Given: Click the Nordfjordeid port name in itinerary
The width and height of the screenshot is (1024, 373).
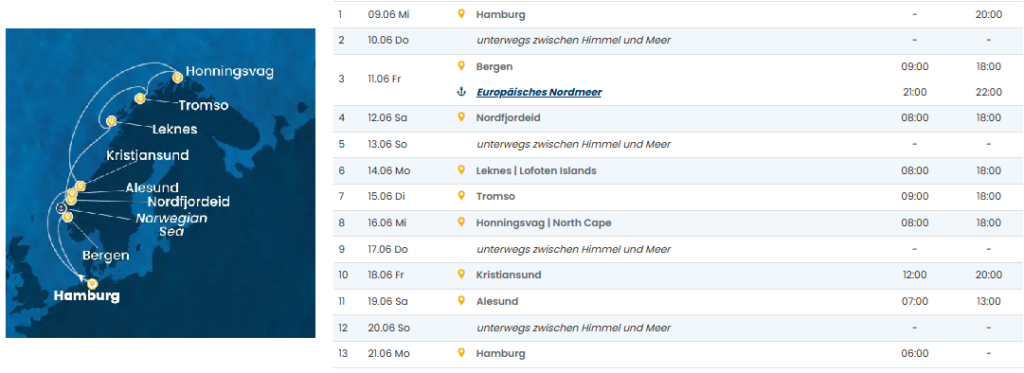Looking at the screenshot, I should pyautogui.click(x=508, y=118).
